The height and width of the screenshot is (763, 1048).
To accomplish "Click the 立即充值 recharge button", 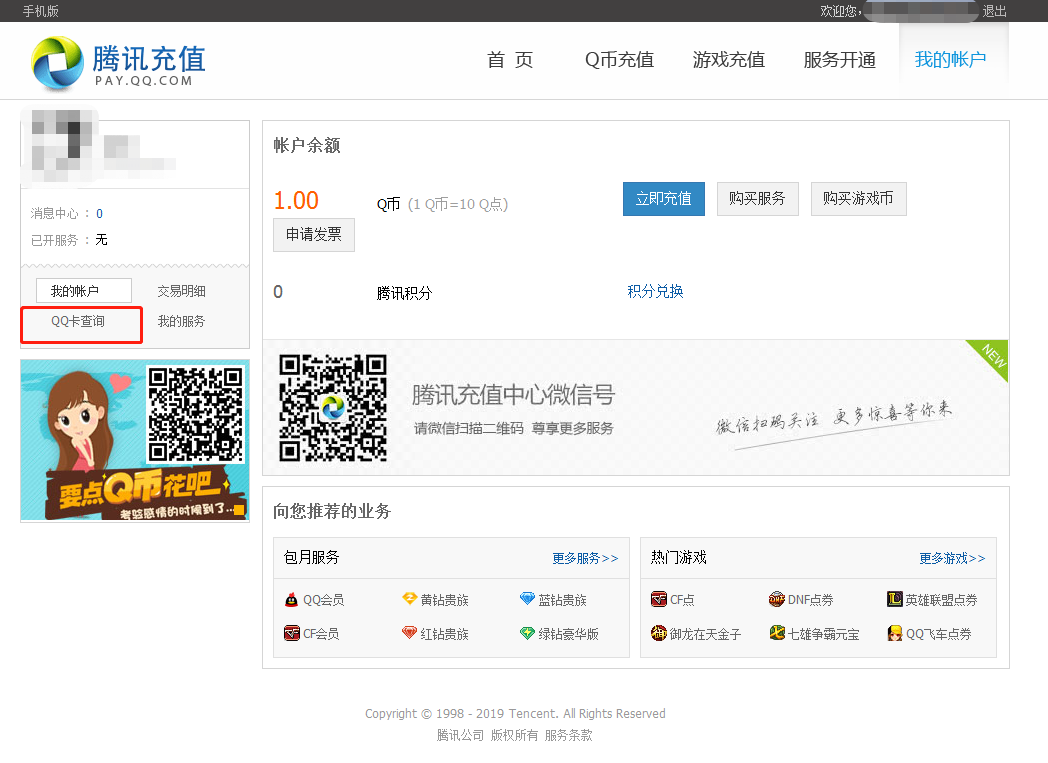I will (663, 198).
